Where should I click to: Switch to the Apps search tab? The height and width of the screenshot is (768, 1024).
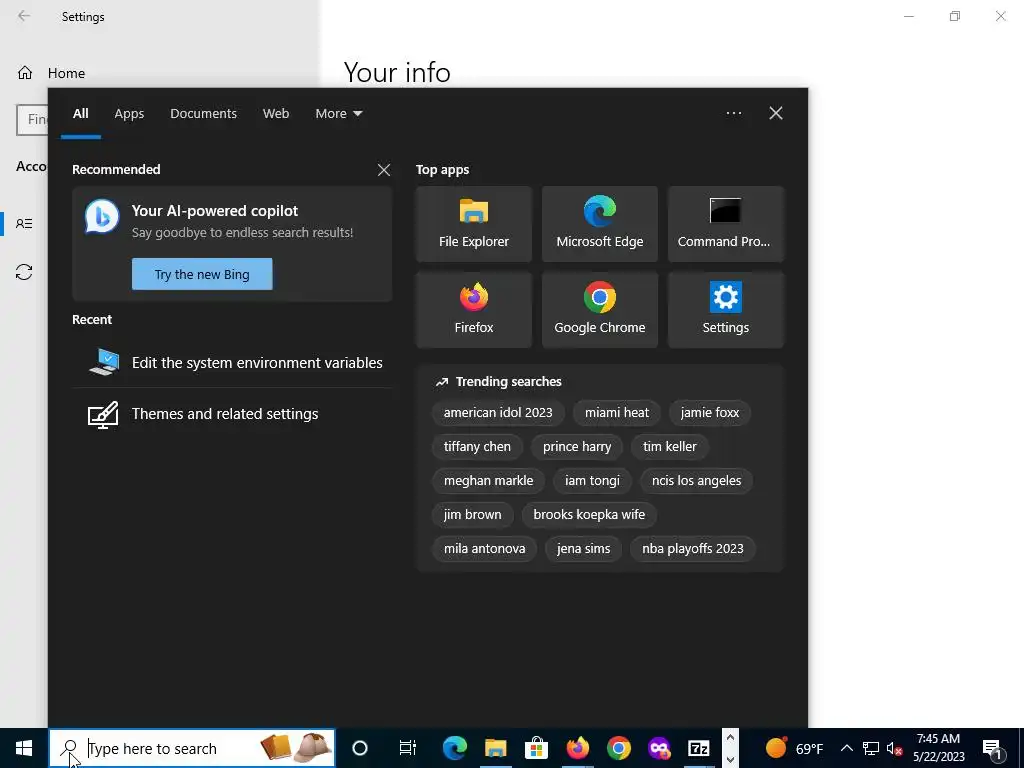coord(129,114)
